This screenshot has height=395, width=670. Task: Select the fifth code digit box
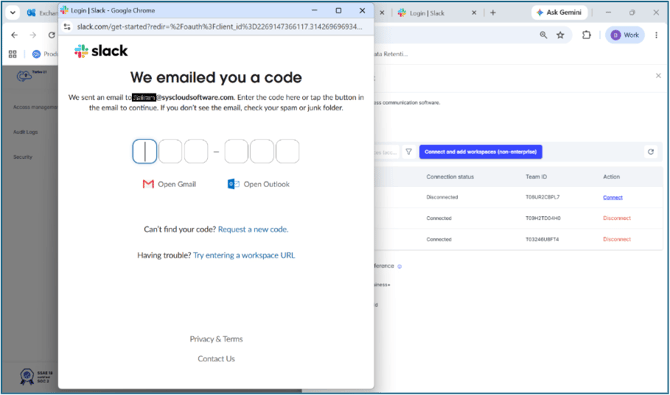point(262,151)
